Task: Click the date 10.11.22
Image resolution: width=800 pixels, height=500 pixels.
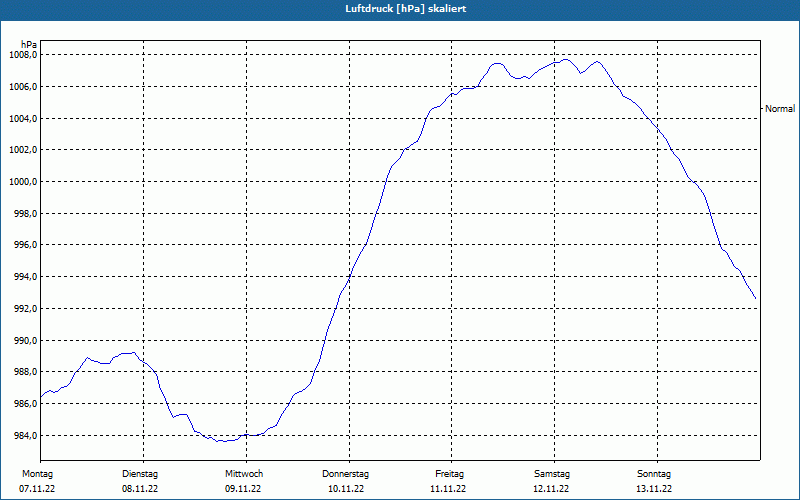Action: tap(346, 489)
